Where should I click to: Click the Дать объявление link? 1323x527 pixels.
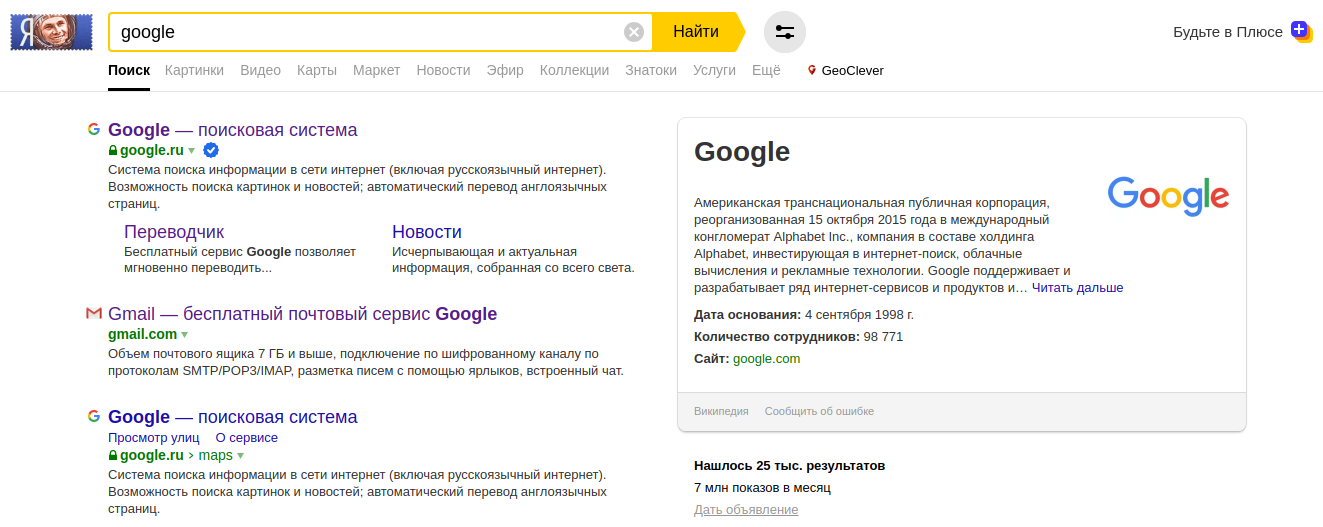click(746, 510)
